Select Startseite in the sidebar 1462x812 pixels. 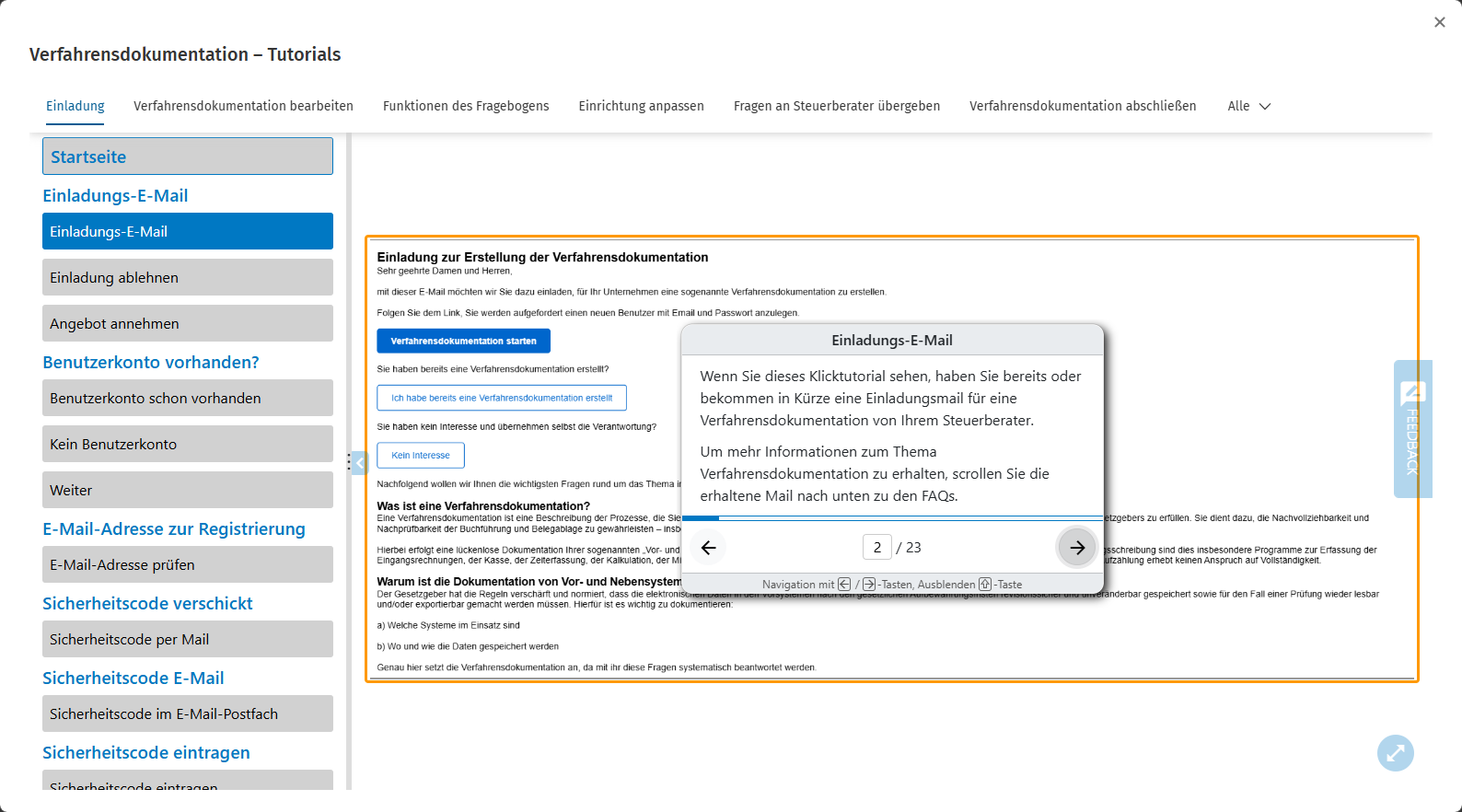coord(188,157)
